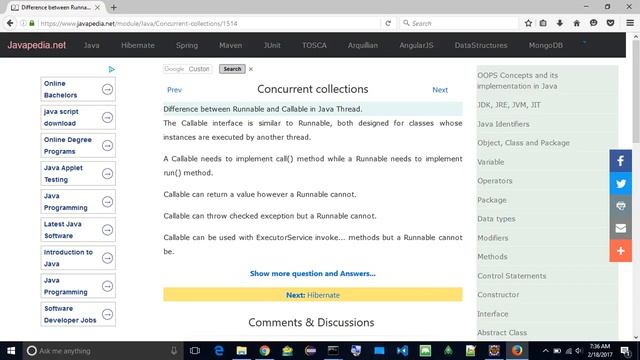This screenshot has height=360, width=640.
Task: Open the Hibernate nav menu
Action: [138, 45]
